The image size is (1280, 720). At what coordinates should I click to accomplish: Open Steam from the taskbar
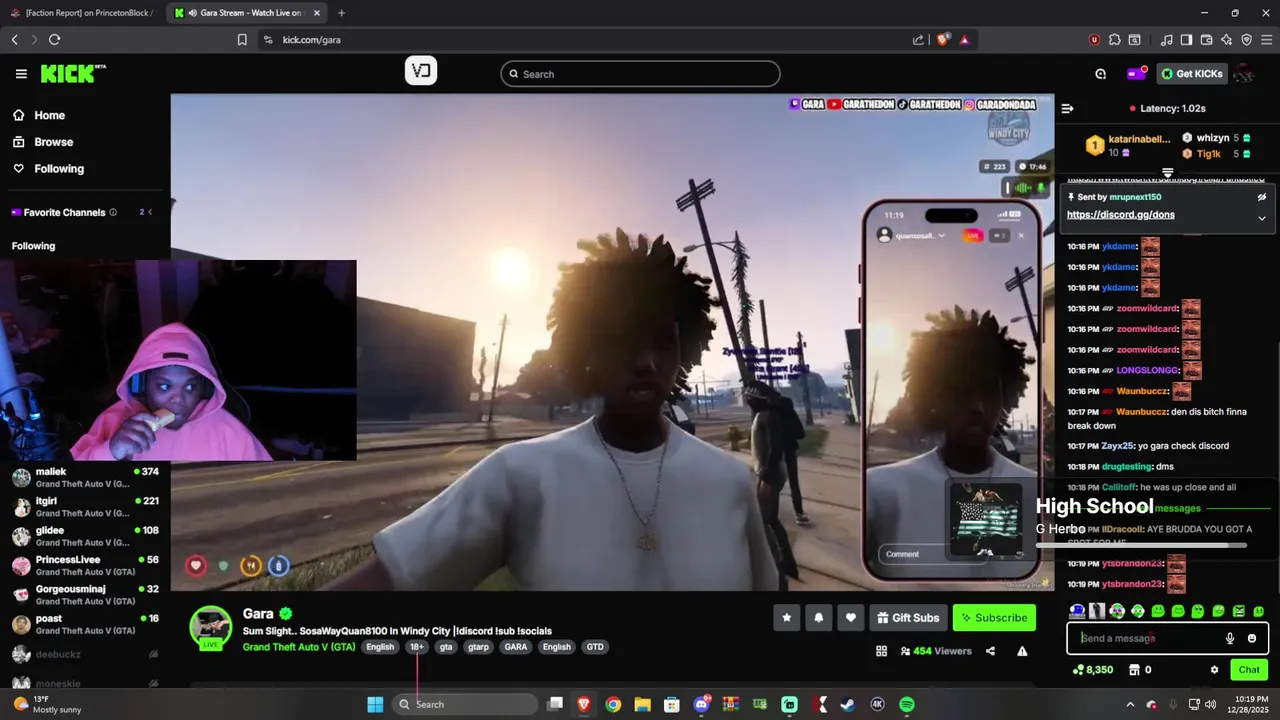pyautogui.click(x=849, y=704)
